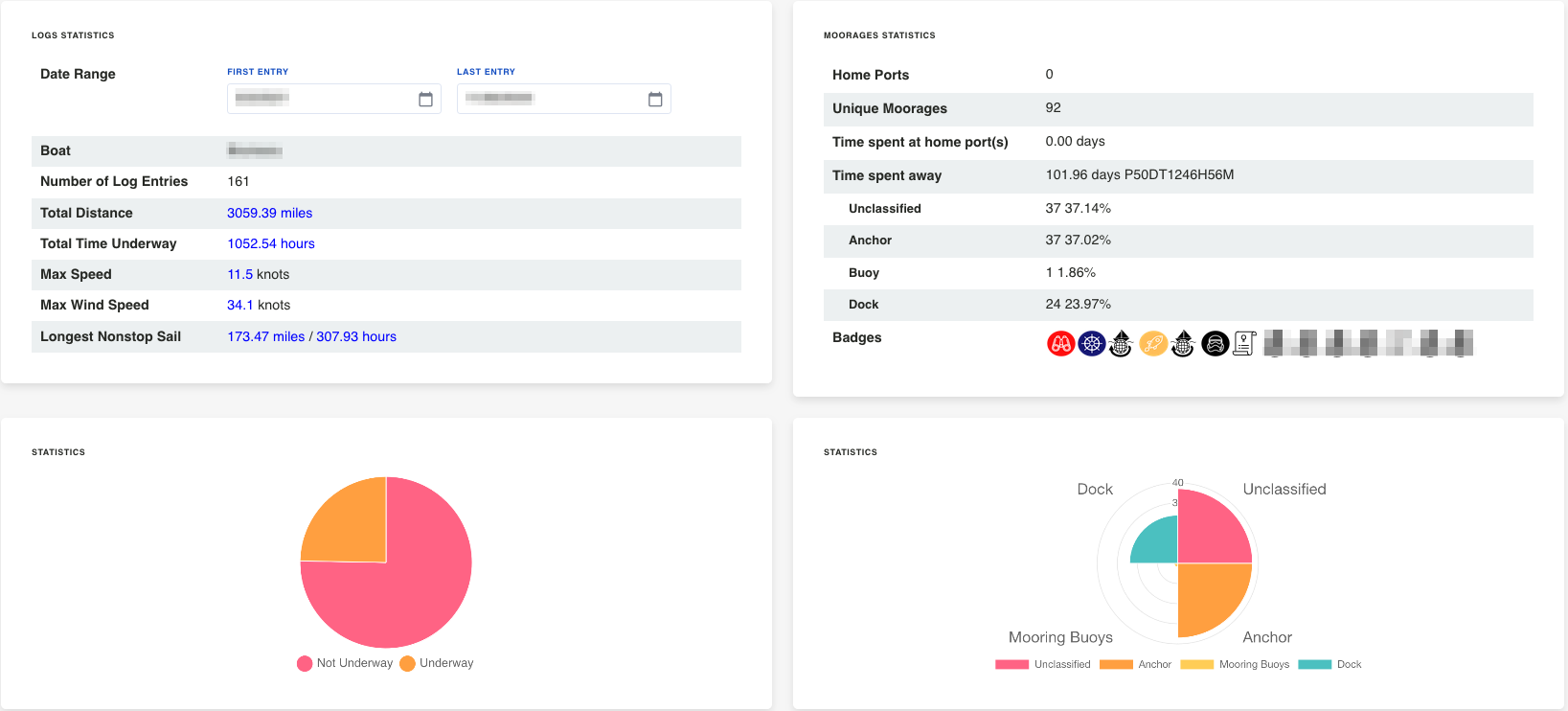Click the '101.96 days P50DT1246H56M' value
Image resolution: width=1568 pixels, height=711 pixels.
point(1140,175)
